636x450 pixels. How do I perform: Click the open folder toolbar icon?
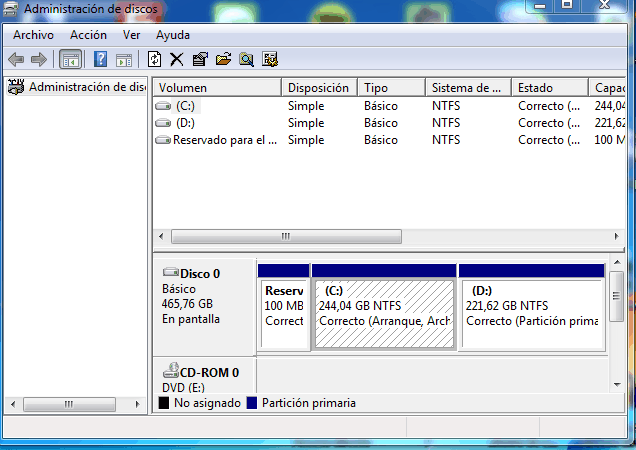click(x=223, y=59)
